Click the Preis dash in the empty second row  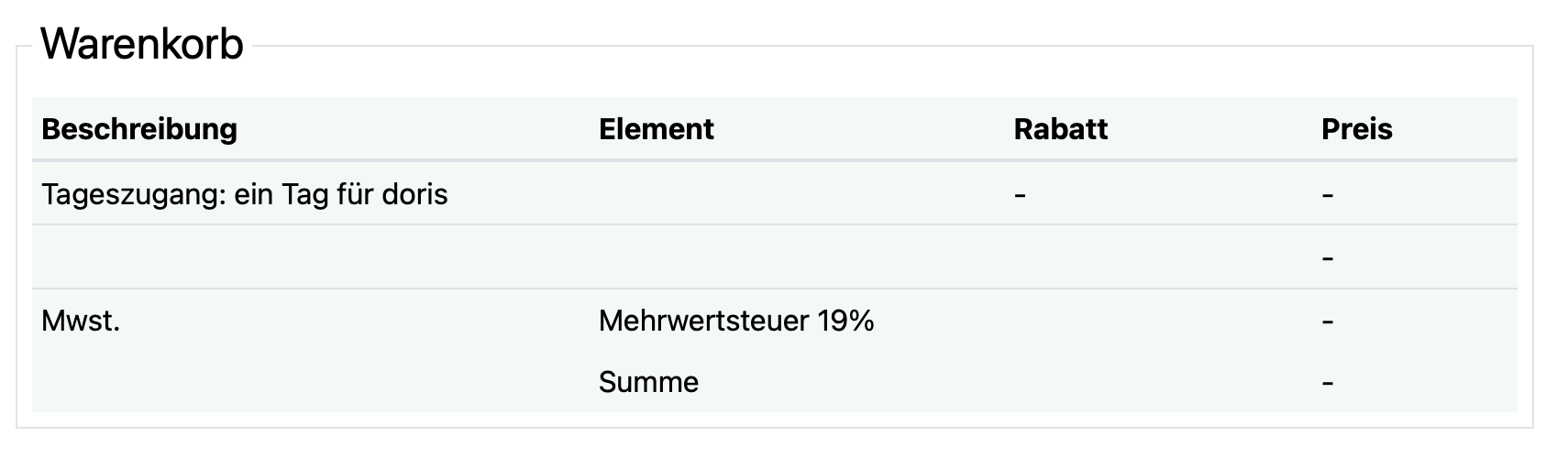1328,259
